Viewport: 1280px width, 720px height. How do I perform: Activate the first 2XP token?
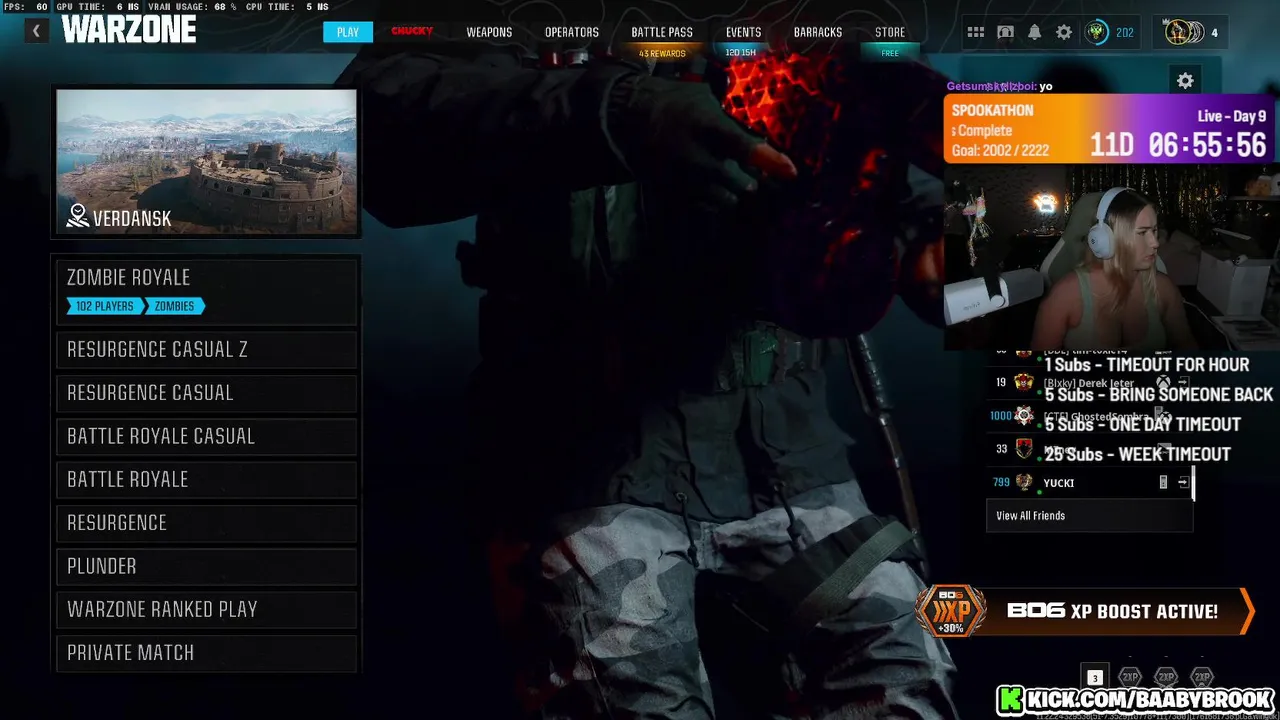point(1130,677)
